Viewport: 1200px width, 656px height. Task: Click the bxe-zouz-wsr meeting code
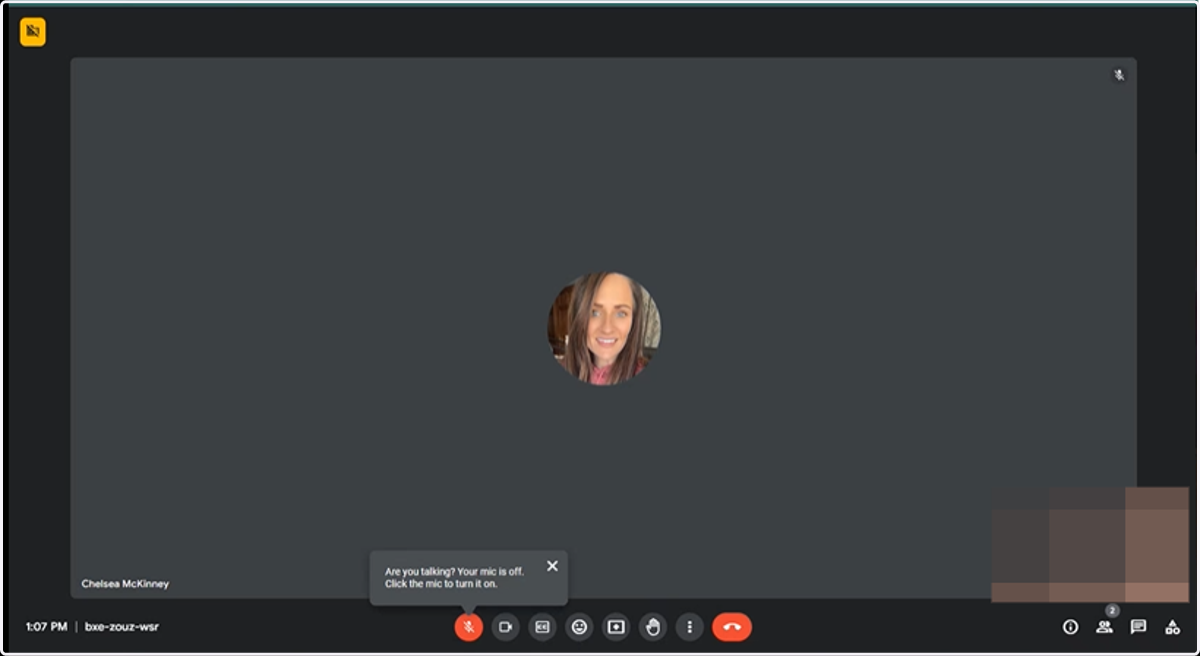click(122, 627)
